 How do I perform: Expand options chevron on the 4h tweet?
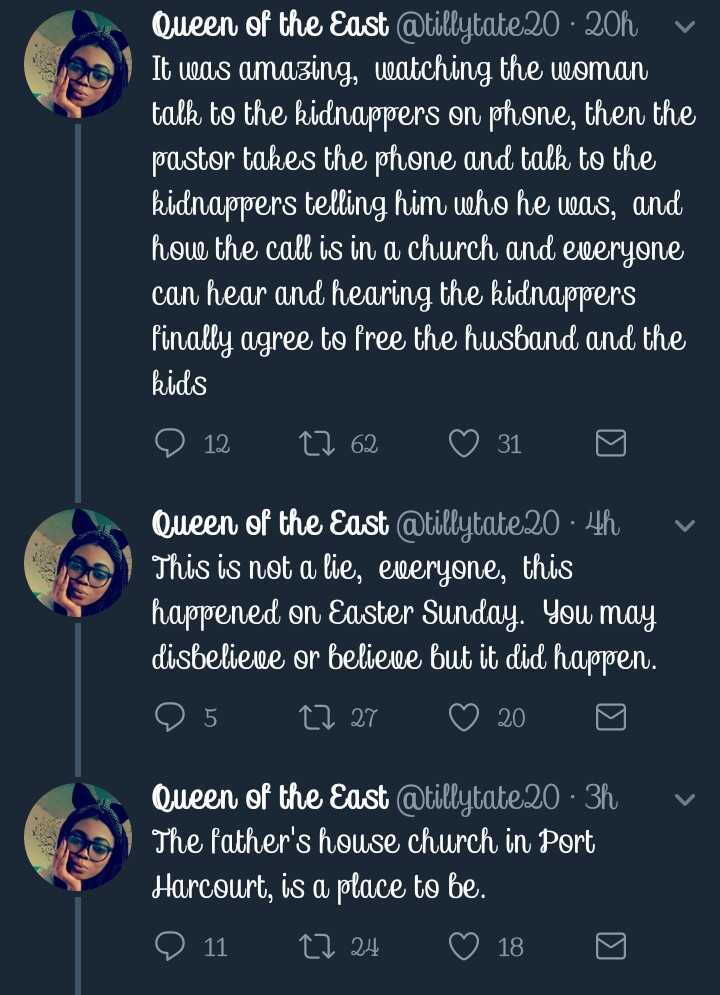coord(685,525)
